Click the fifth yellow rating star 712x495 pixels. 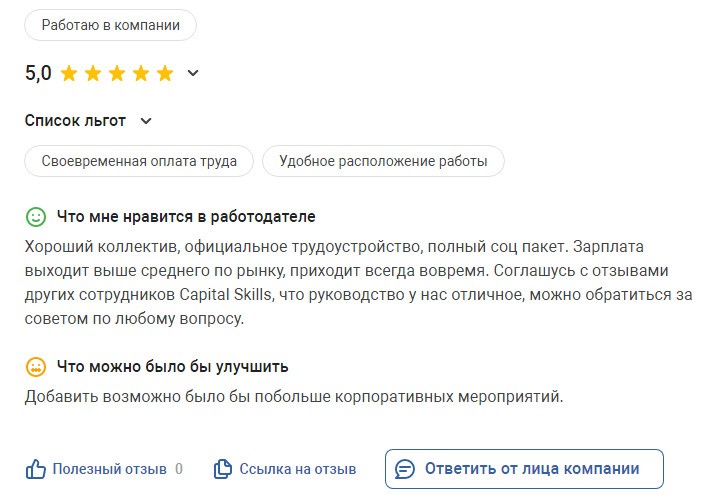(x=165, y=73)
